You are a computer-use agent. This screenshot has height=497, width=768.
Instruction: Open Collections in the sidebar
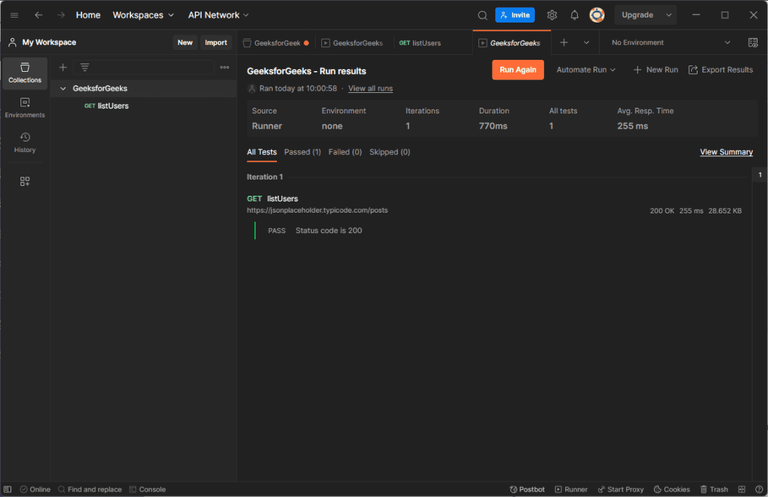coord(25,72)
